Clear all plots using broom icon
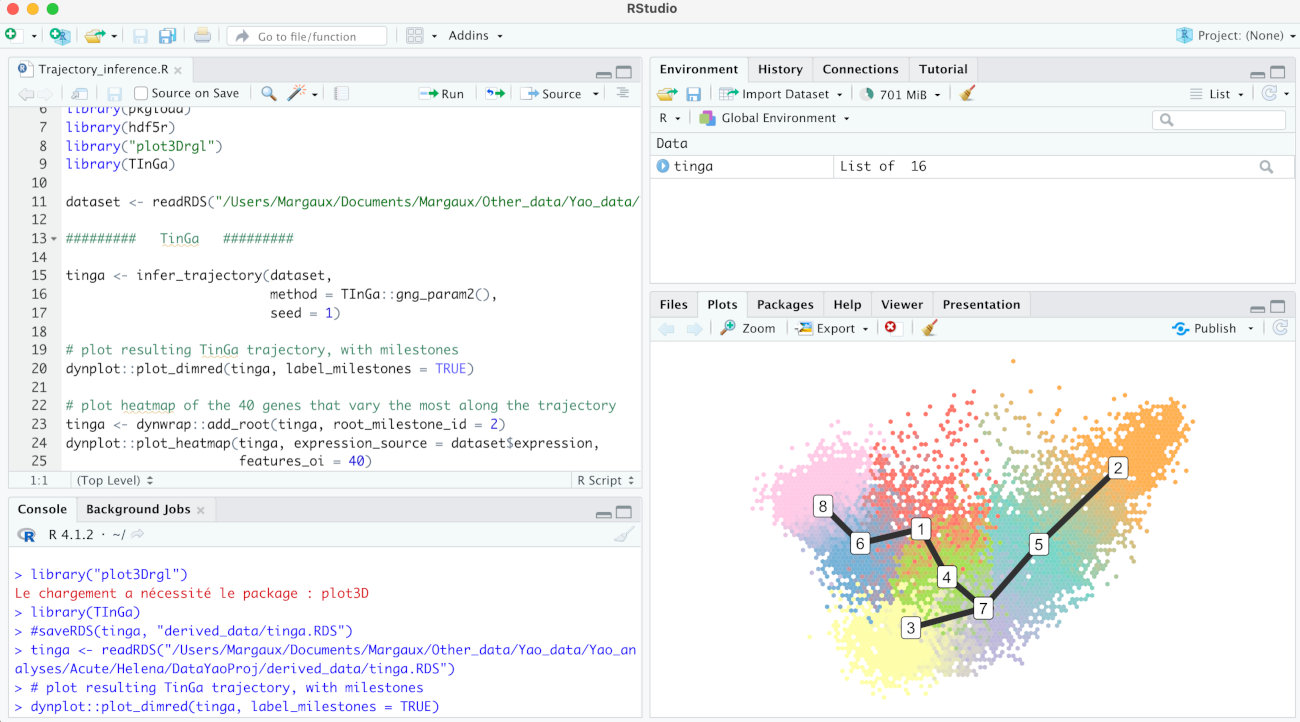The width and height of the screenshot is (1300, 722). click(x=929, y=328)
